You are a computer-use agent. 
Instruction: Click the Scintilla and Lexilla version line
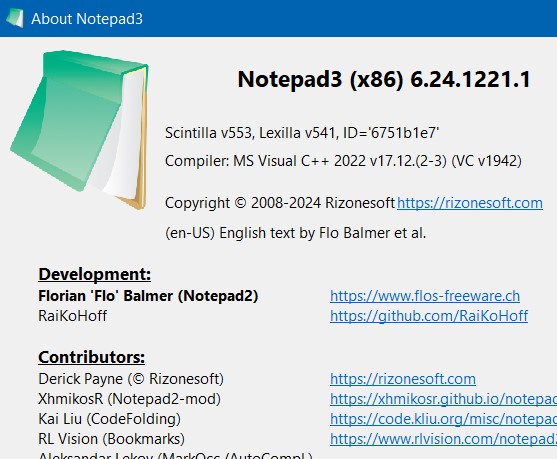coord(302,133)
